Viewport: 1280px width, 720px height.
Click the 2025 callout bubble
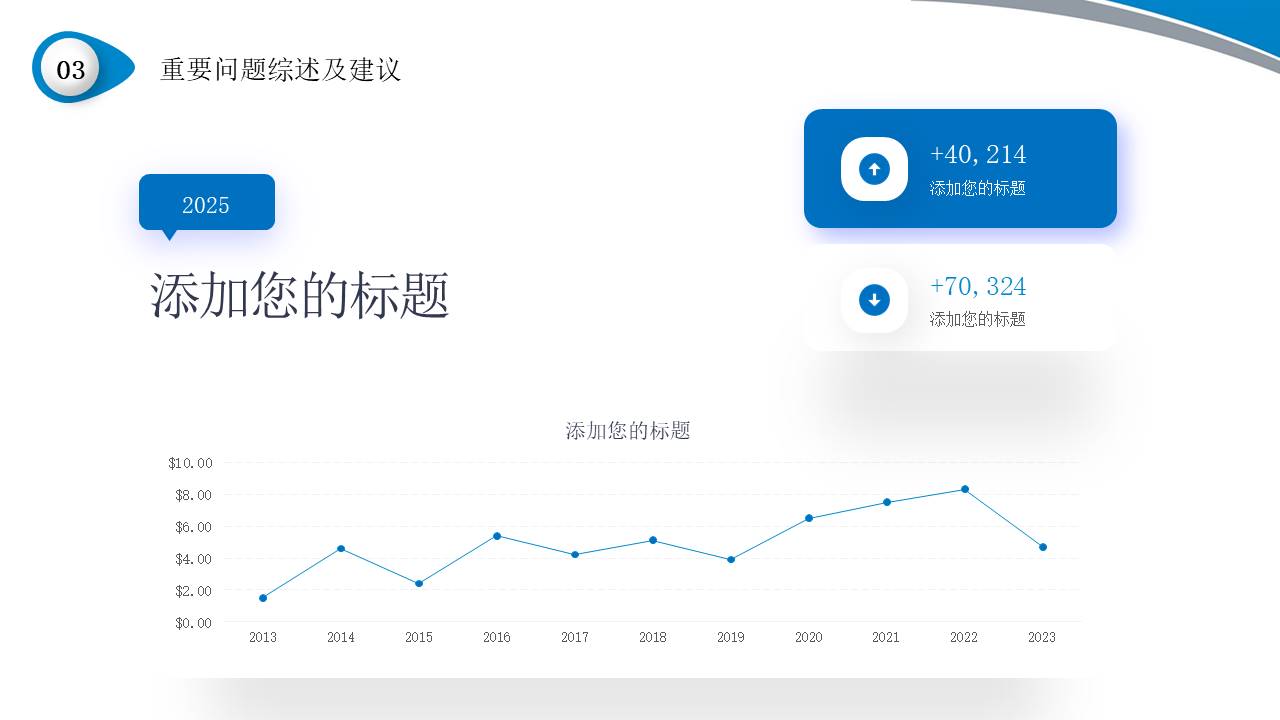pos(206,204)
